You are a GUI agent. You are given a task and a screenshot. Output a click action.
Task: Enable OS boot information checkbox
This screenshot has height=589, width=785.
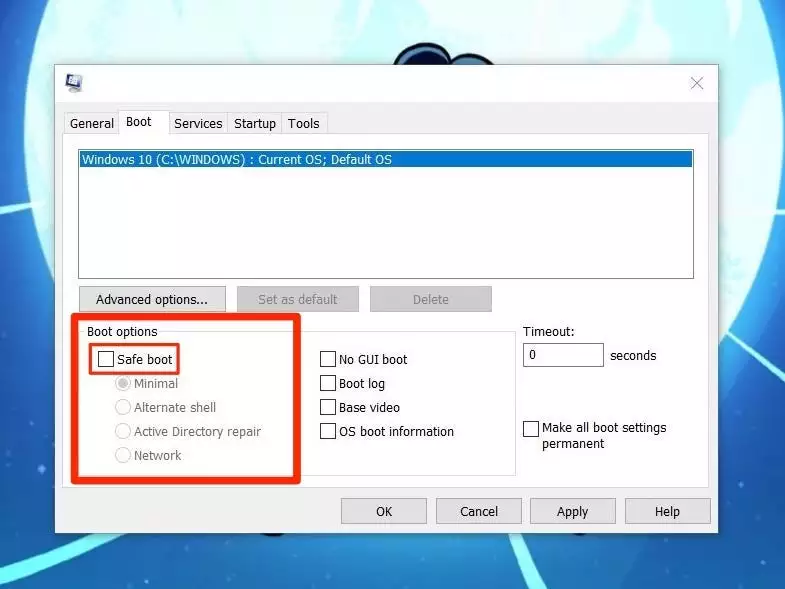tap(328, 431)
